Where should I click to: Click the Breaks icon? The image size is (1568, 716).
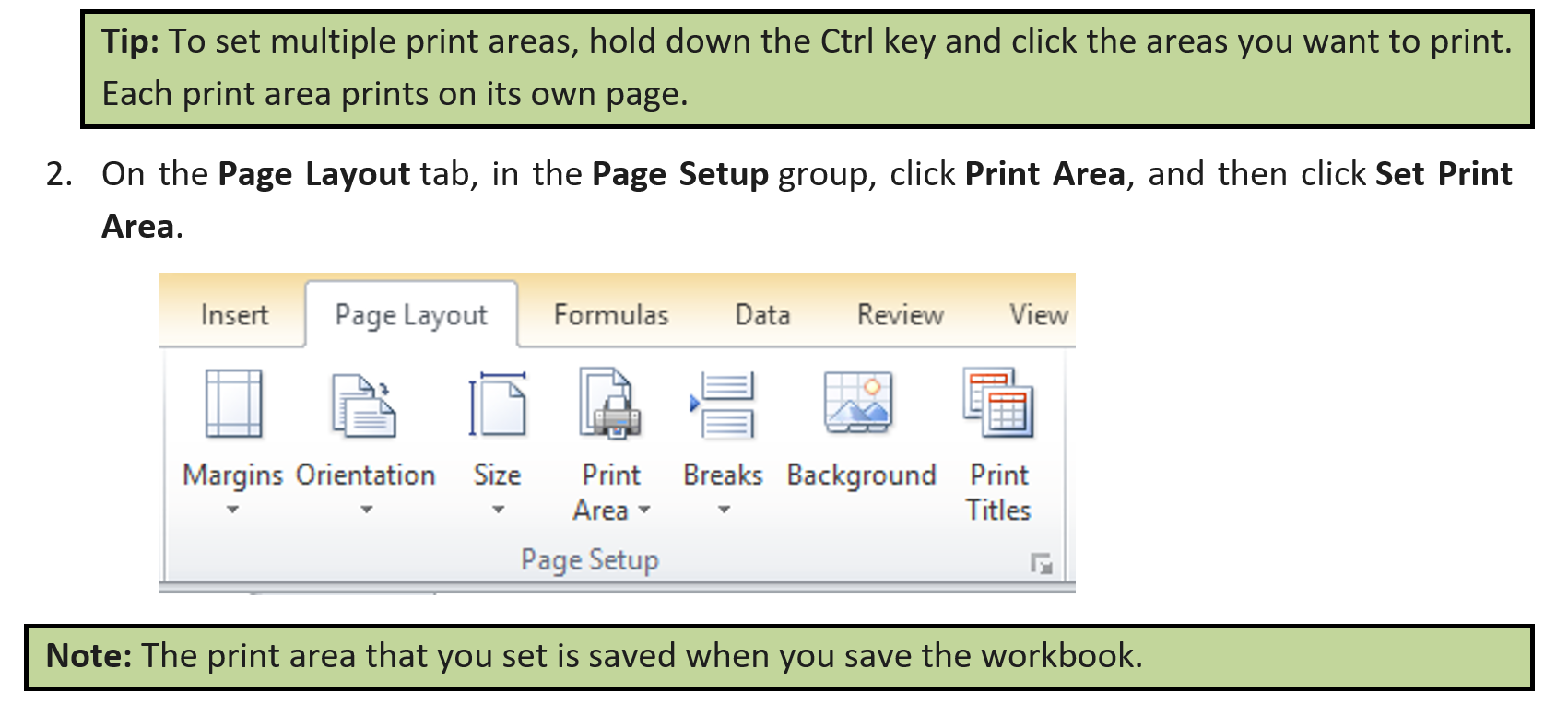(723, 405)
